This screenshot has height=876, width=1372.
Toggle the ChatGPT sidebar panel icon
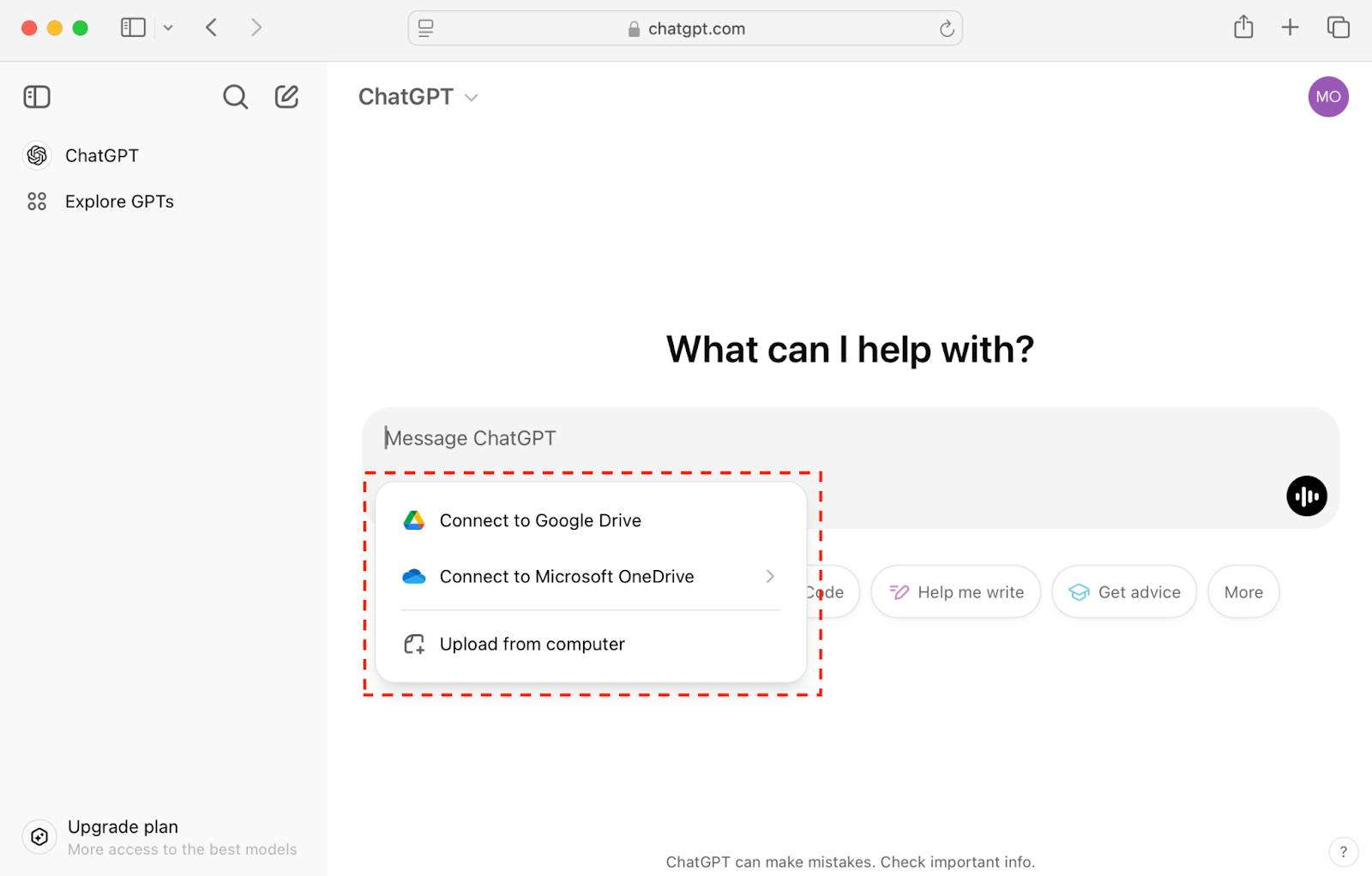point(37,97)
